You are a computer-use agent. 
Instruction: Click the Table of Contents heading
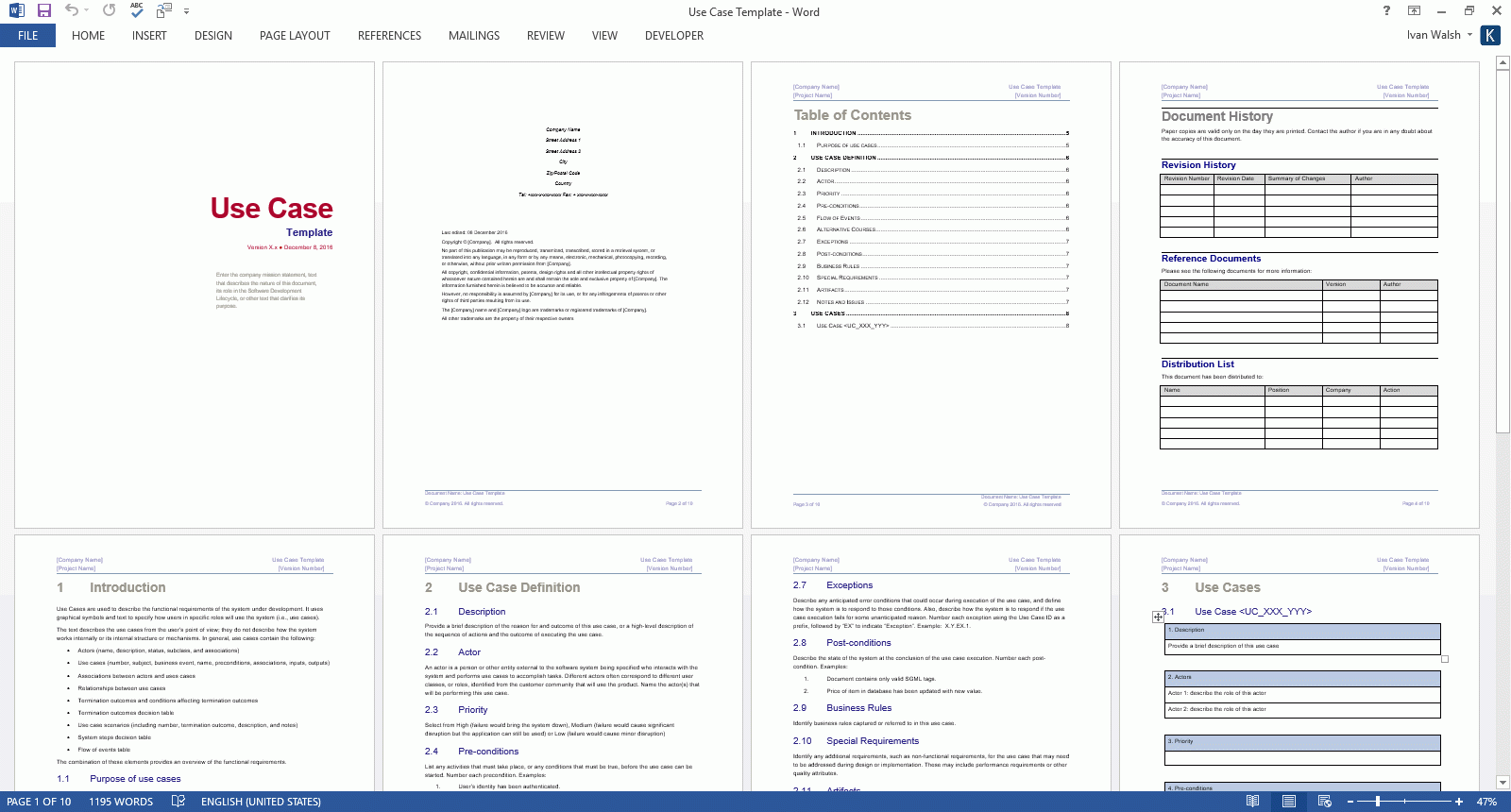(x=852, y=115)
